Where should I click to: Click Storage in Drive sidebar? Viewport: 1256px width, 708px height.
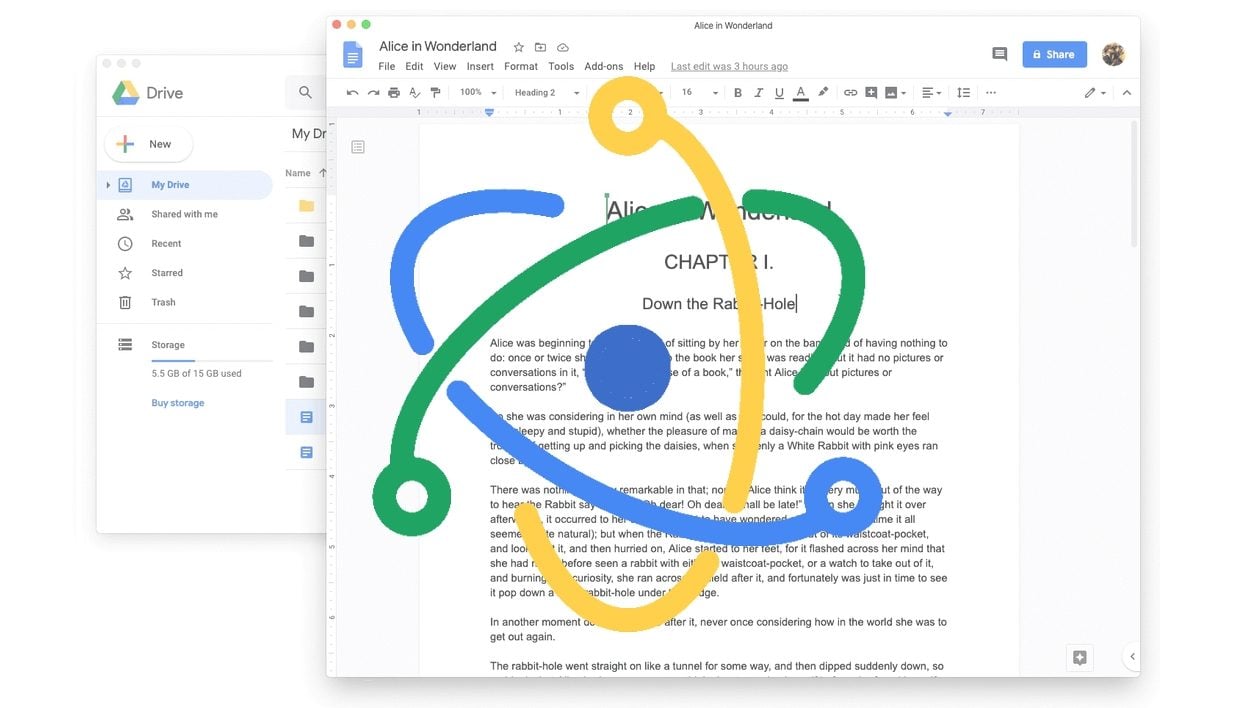click(x=168, y=345)
